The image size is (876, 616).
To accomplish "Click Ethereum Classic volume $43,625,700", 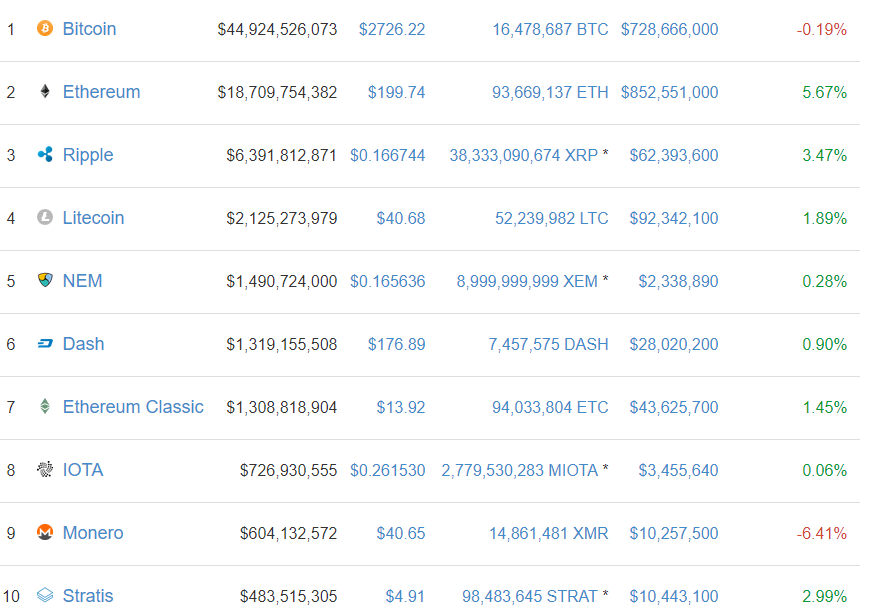I will point(674,408).
